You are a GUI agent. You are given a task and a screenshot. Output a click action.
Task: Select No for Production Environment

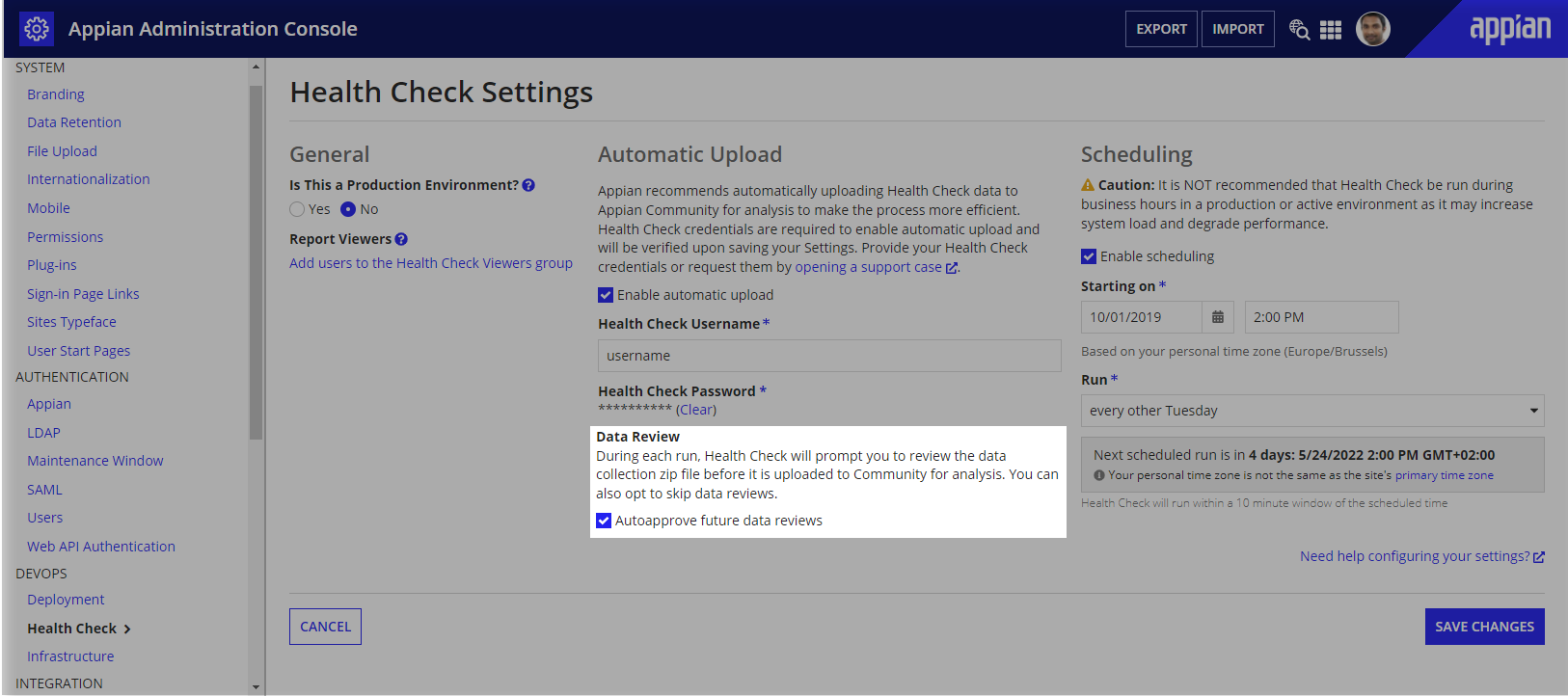[x=348, y=209]
